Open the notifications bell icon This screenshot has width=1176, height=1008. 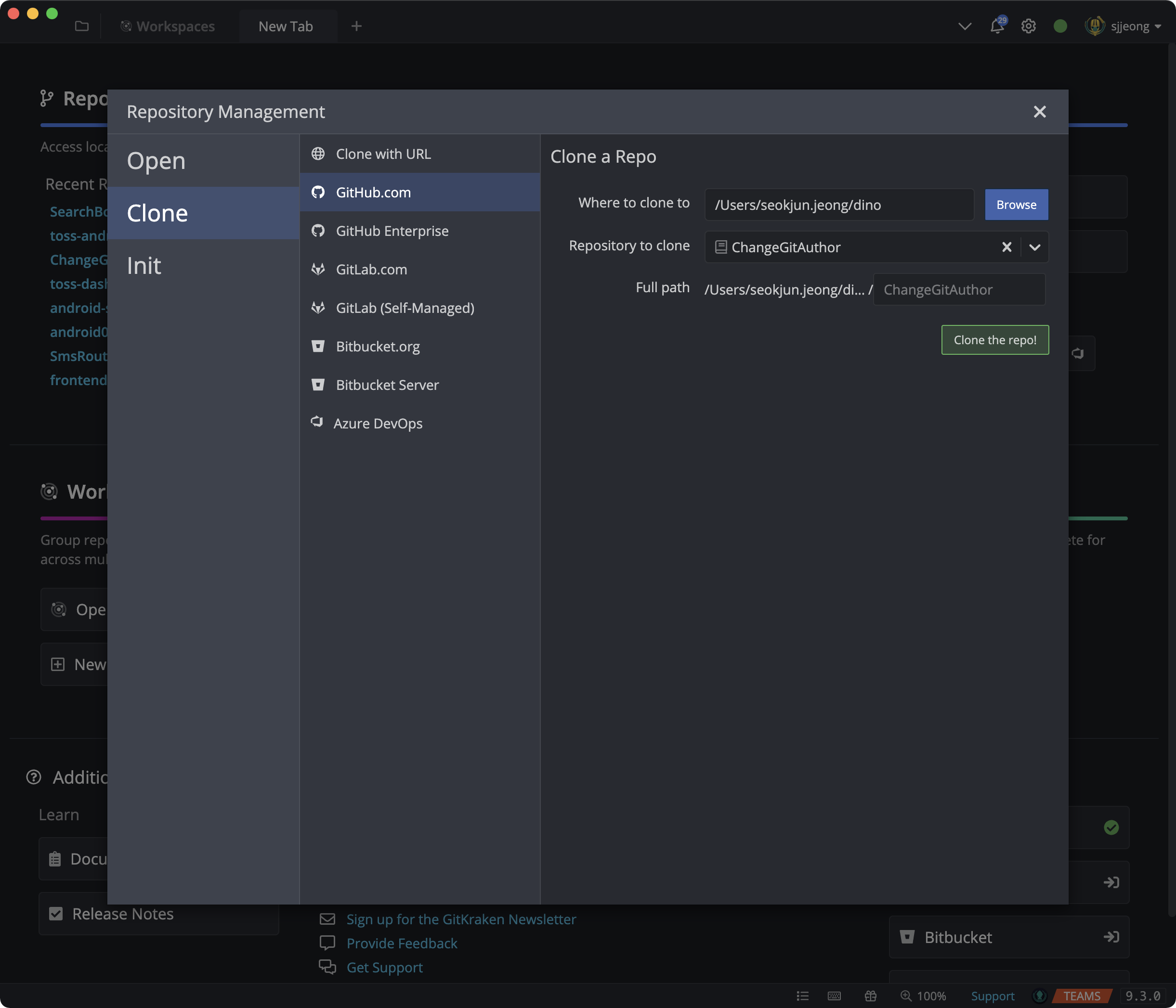point(997,26)
